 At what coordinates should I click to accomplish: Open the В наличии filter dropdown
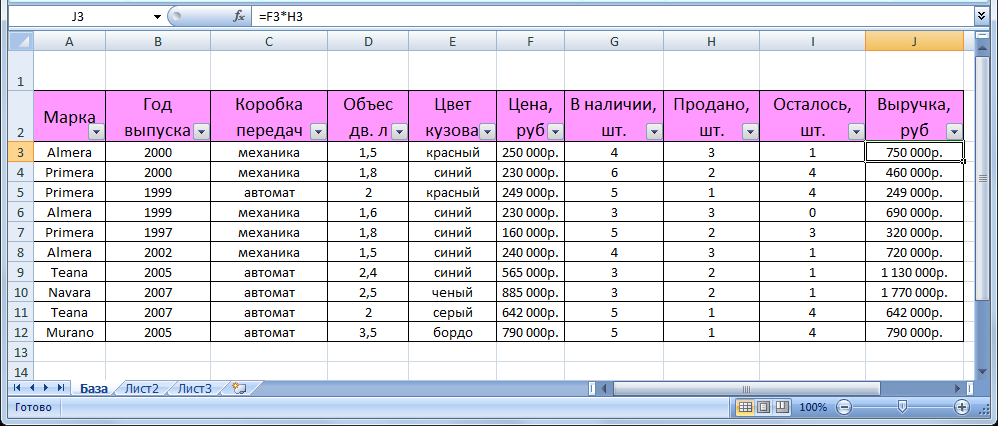point(654,132)
